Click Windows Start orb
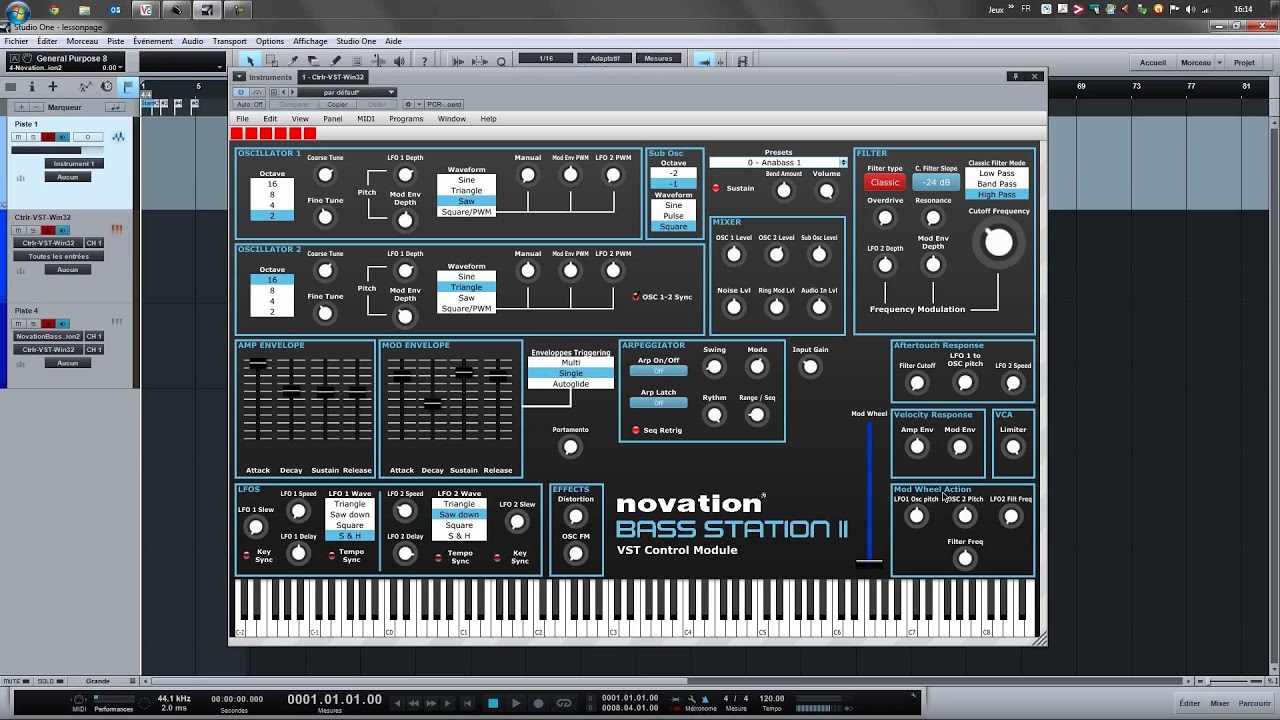 [x=17, y=11]
